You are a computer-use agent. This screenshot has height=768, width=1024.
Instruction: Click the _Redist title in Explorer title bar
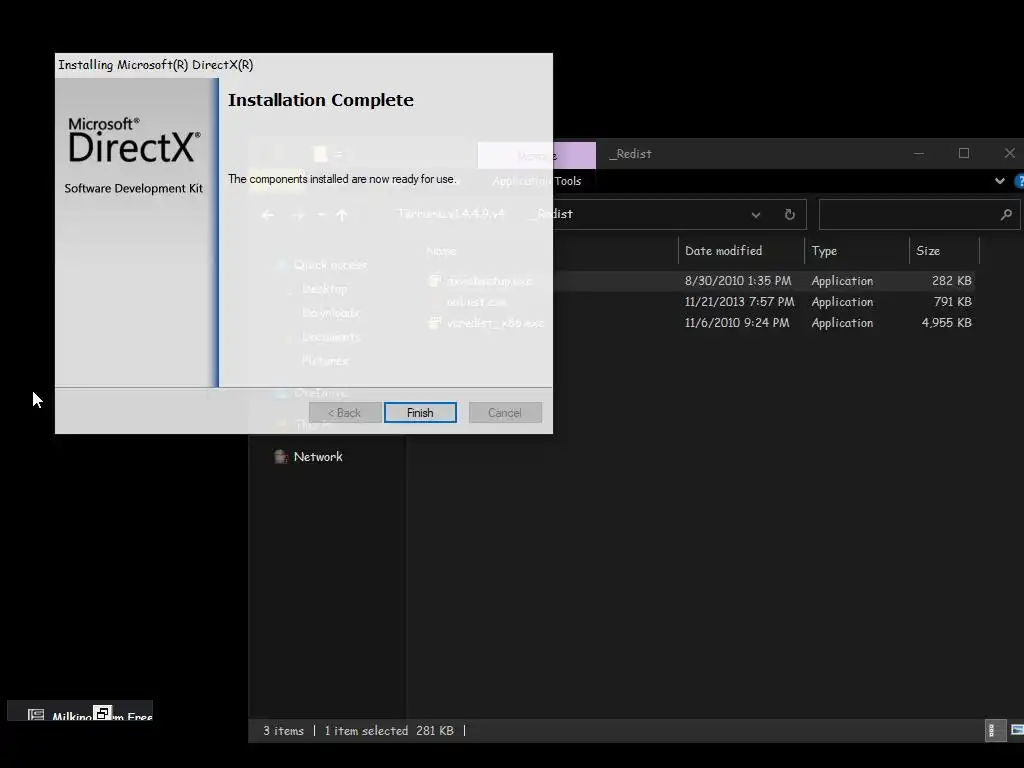630,154
